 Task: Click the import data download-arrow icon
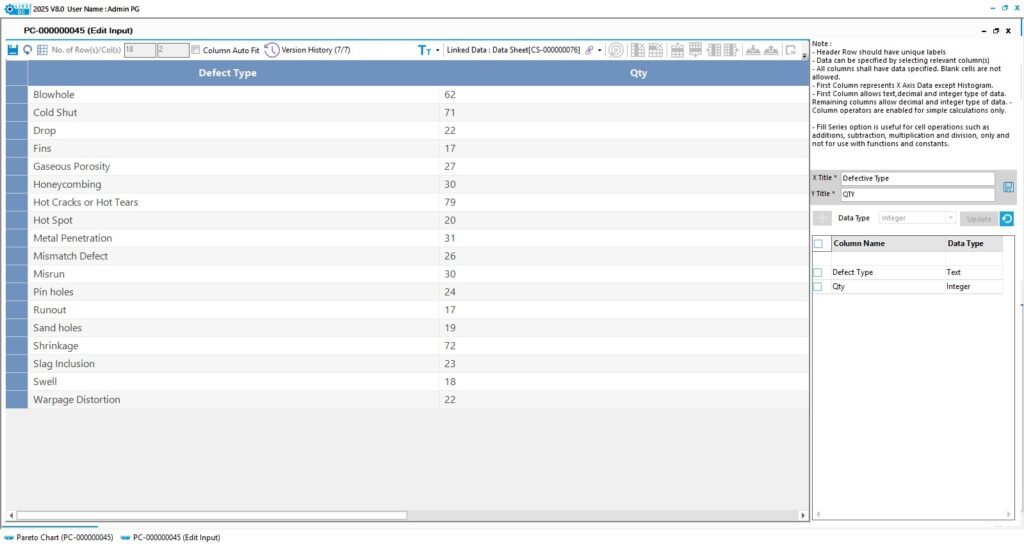pos(753,50)
